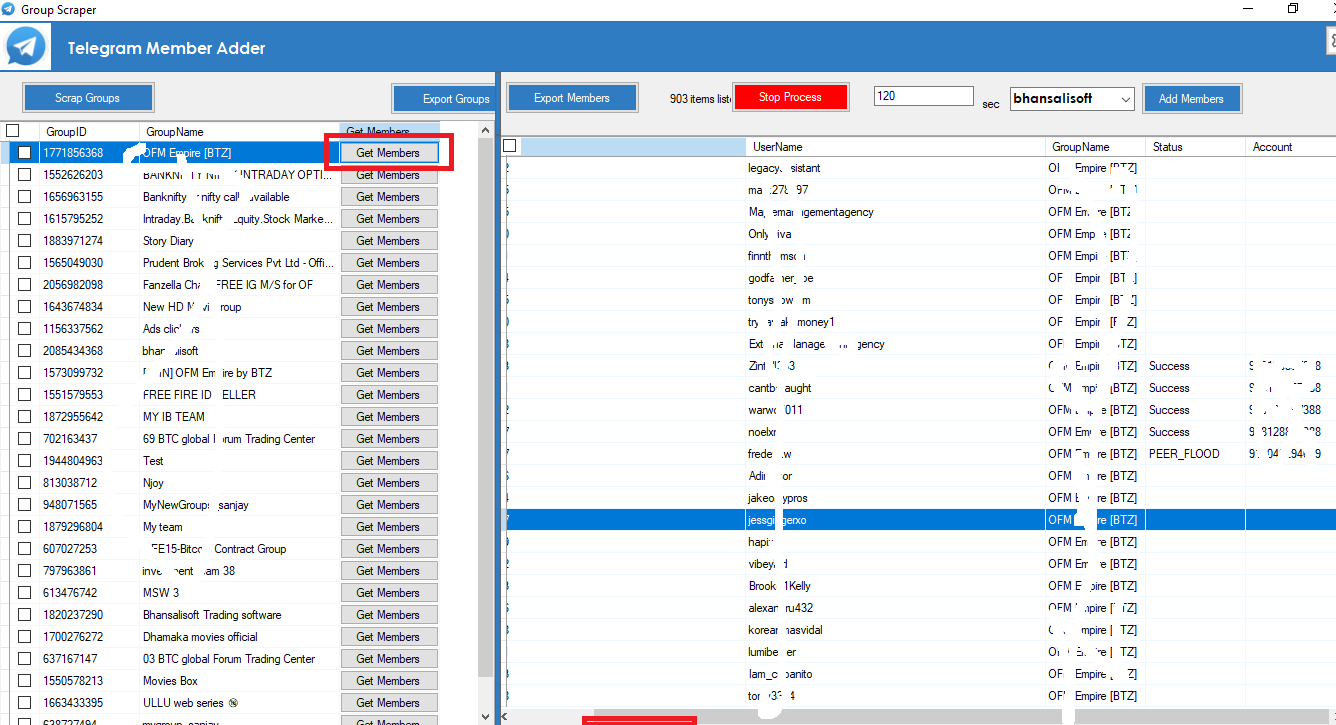Get members of OFM Empire [BTZ]
Image resolution: width=1336 pixels, height=725 pixels.
389,153
